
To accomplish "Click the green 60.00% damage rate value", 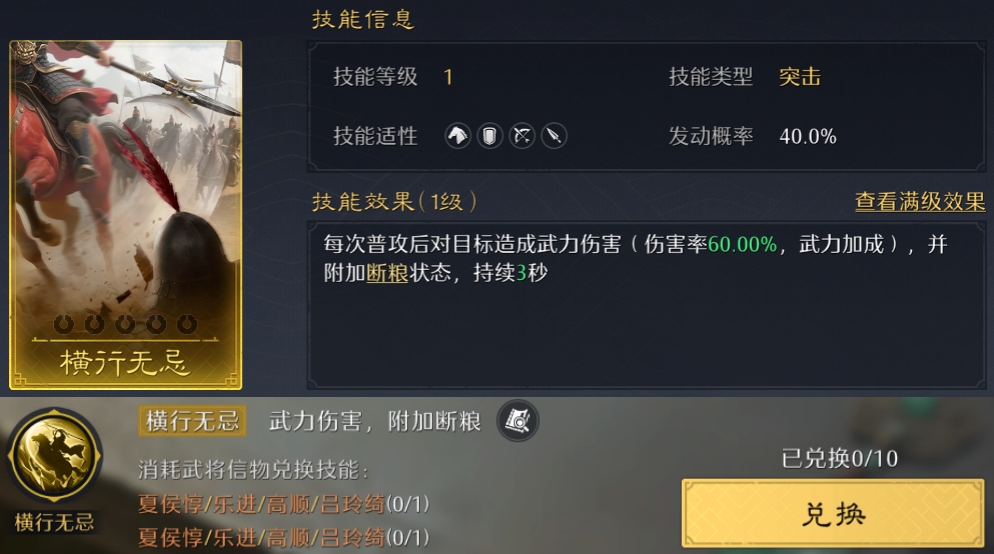I will (742, 244).
